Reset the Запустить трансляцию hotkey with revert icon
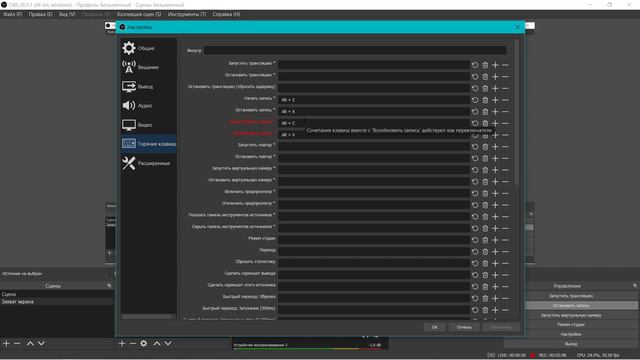 (x=475, y=65)
